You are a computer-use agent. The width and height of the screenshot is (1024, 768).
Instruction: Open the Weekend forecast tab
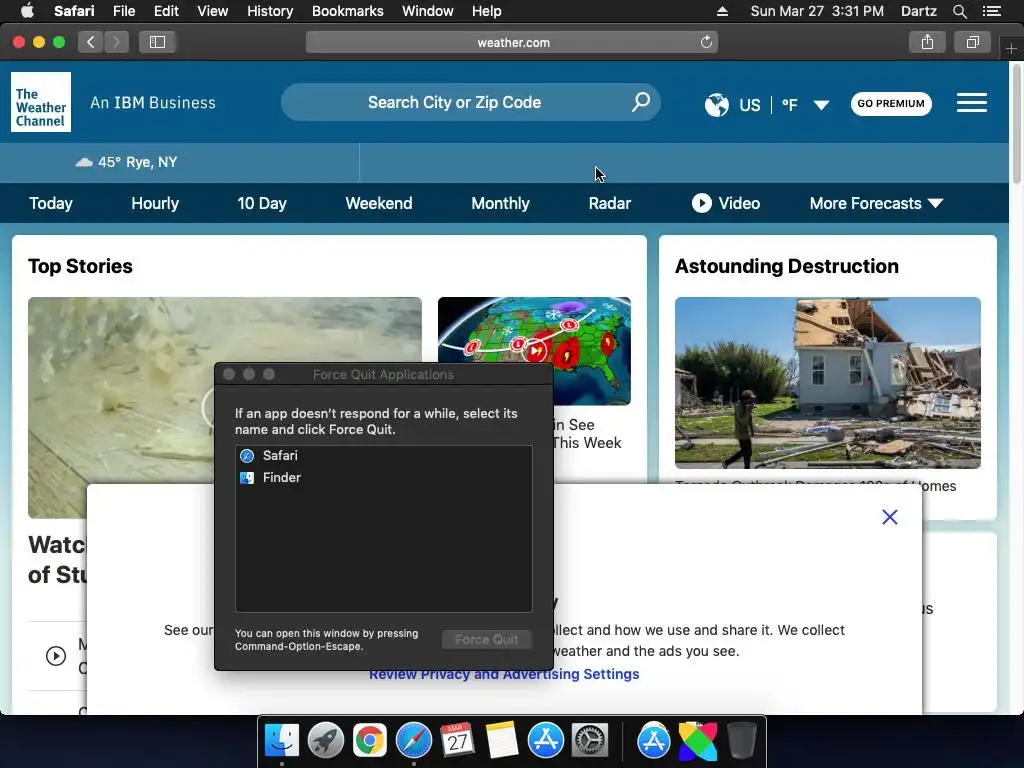point(379,203)
